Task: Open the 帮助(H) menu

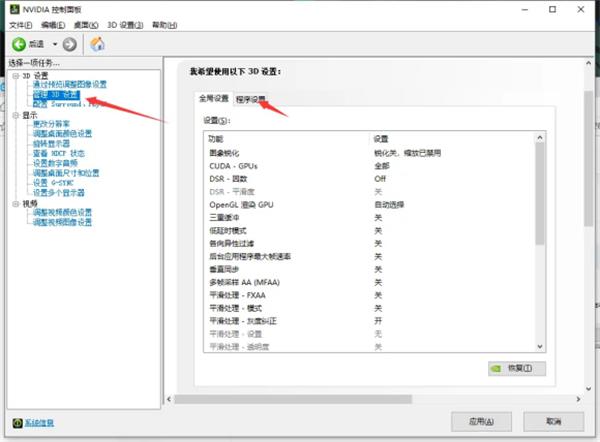Action: [x=165, y=25]
